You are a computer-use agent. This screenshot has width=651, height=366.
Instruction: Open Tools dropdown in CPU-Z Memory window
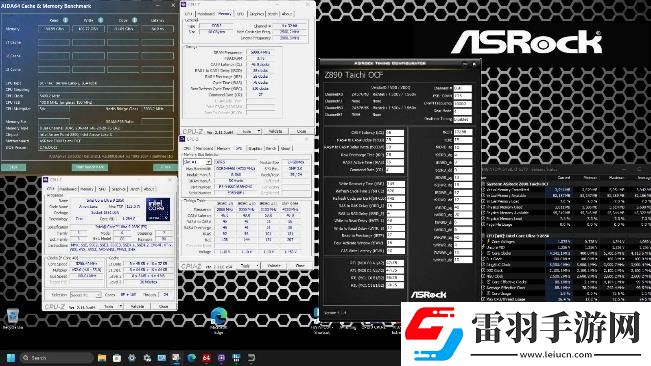251,131
